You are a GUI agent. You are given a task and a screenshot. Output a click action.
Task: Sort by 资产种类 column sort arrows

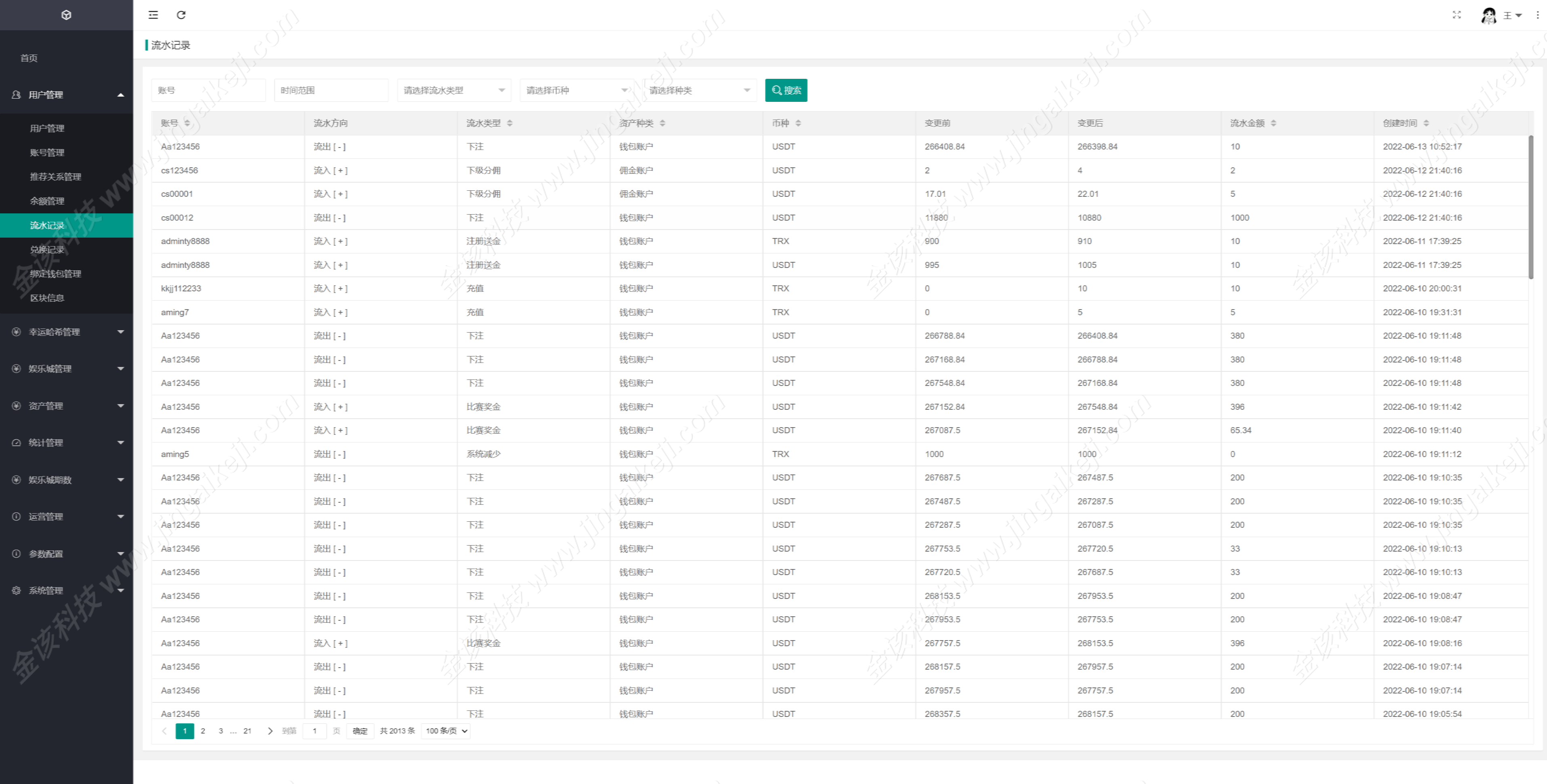tap(662, 123)
